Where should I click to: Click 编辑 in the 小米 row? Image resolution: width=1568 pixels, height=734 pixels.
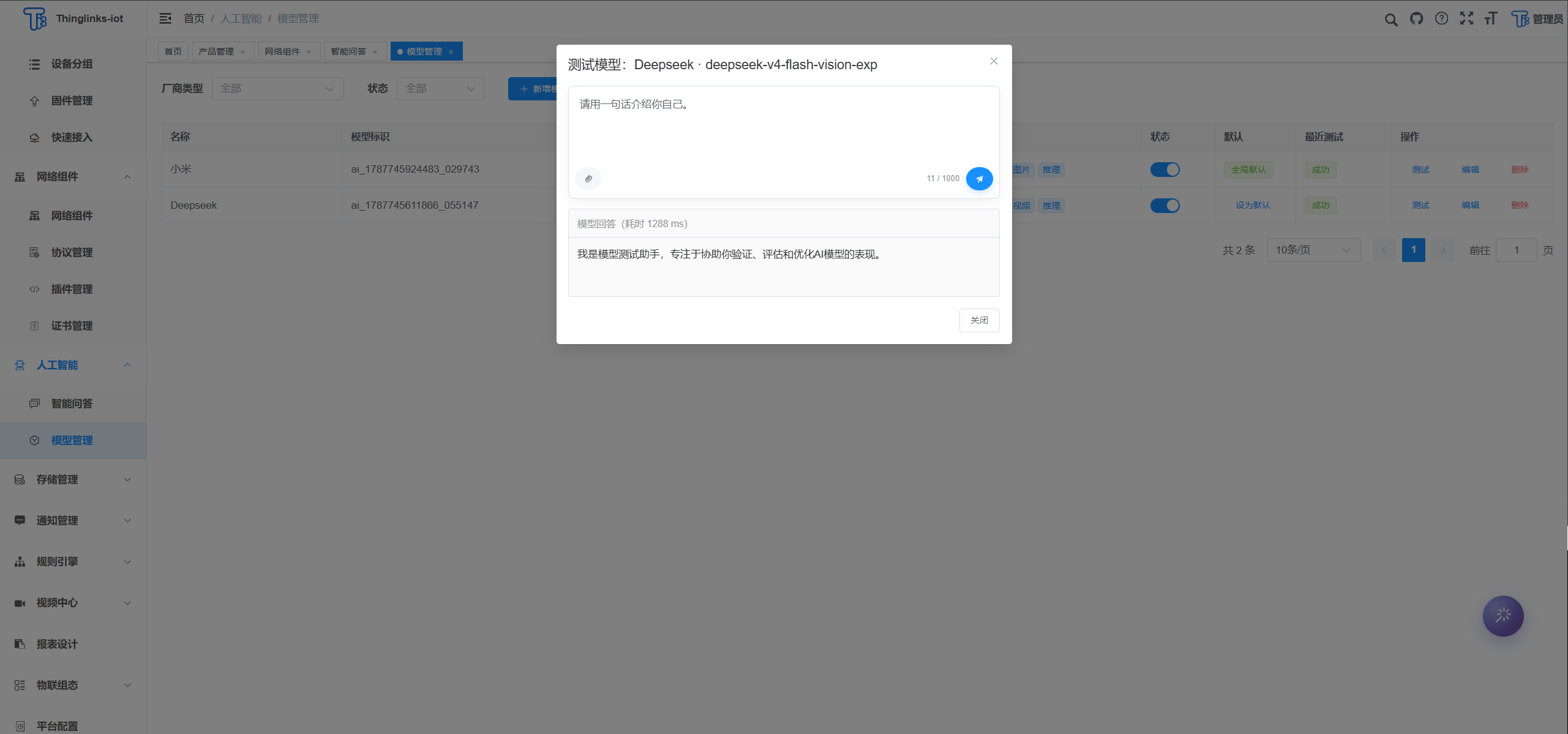[1470, 170]
